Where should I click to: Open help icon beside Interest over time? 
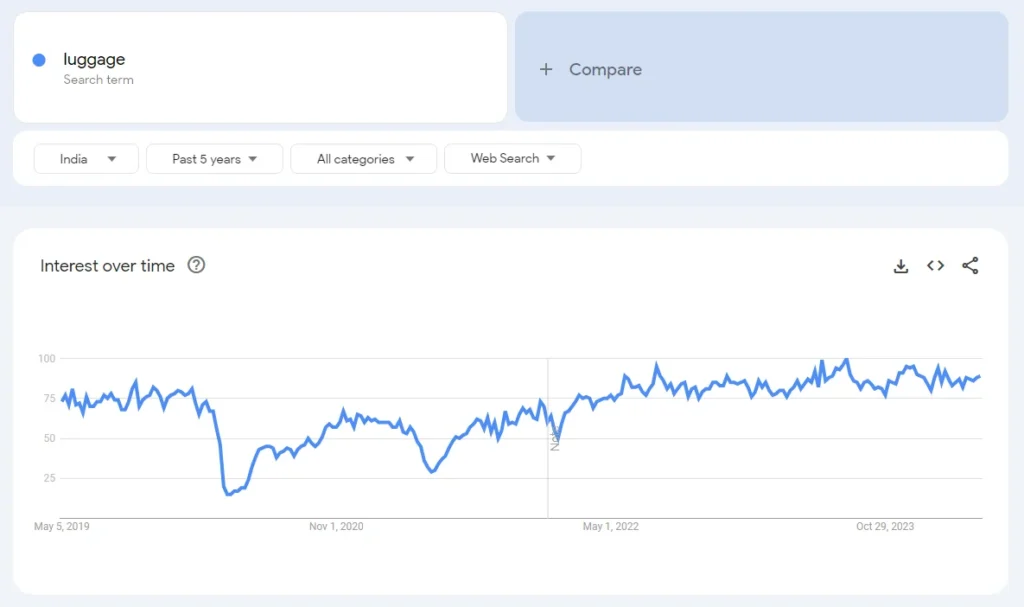(x=197, y=266)
